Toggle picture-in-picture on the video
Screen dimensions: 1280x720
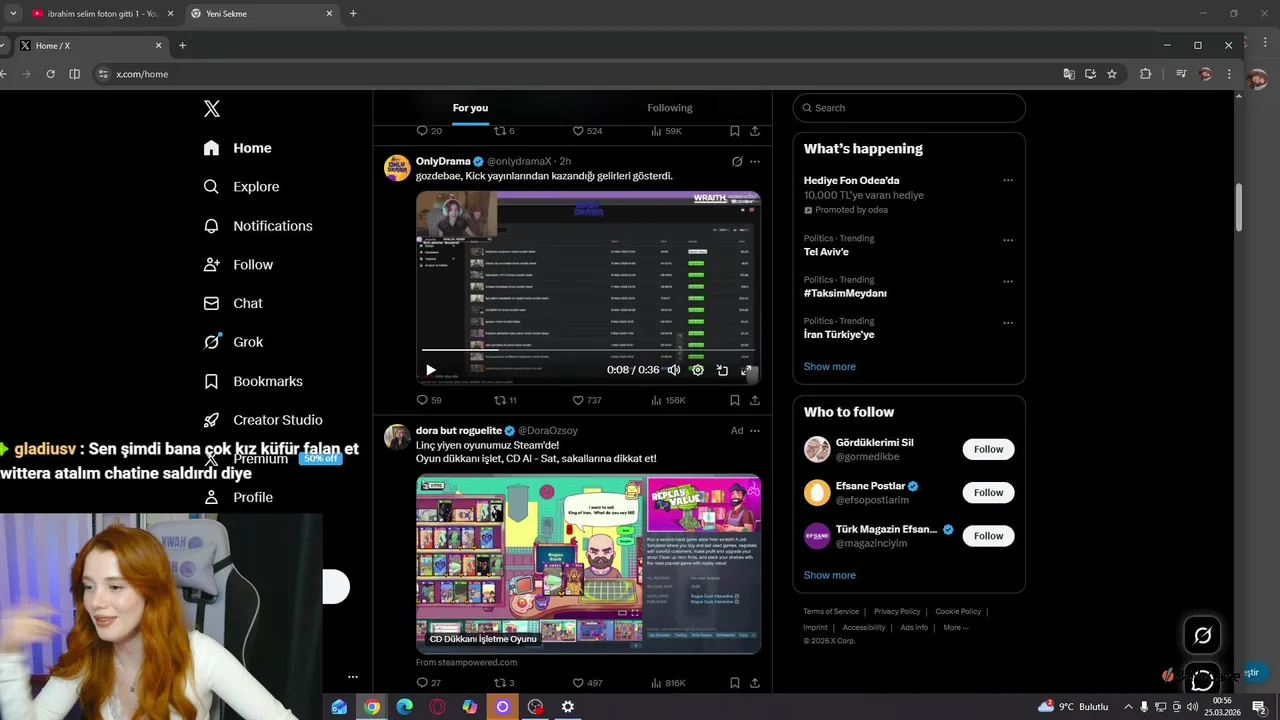[722, 370]
